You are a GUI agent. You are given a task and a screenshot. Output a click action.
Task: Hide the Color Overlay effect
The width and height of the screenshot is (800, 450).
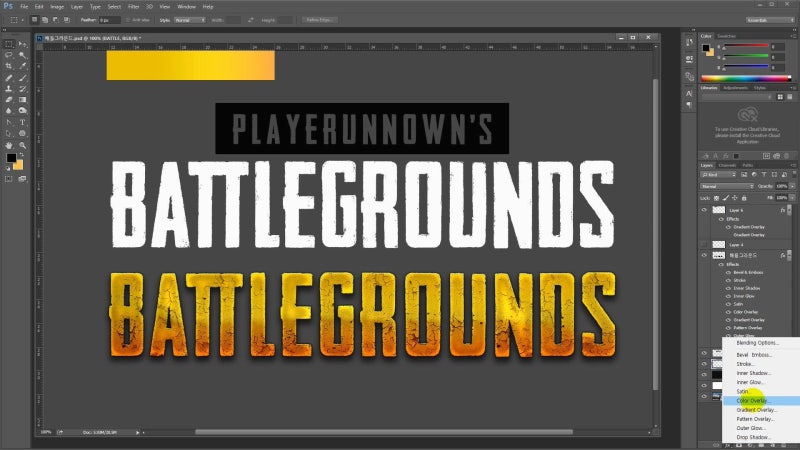click(x=729, y=312)
